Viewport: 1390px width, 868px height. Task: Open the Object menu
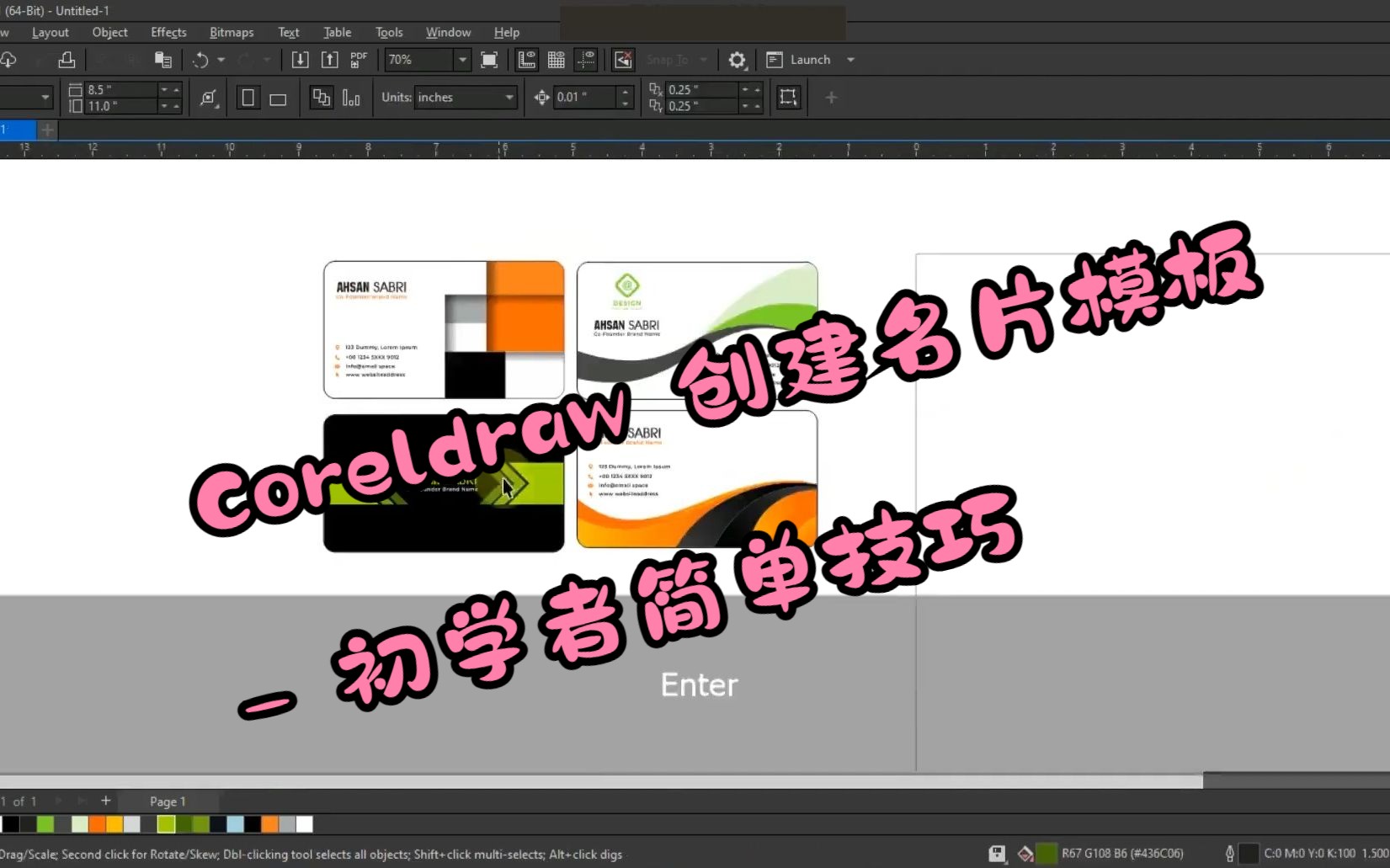[x=110, y=32]
